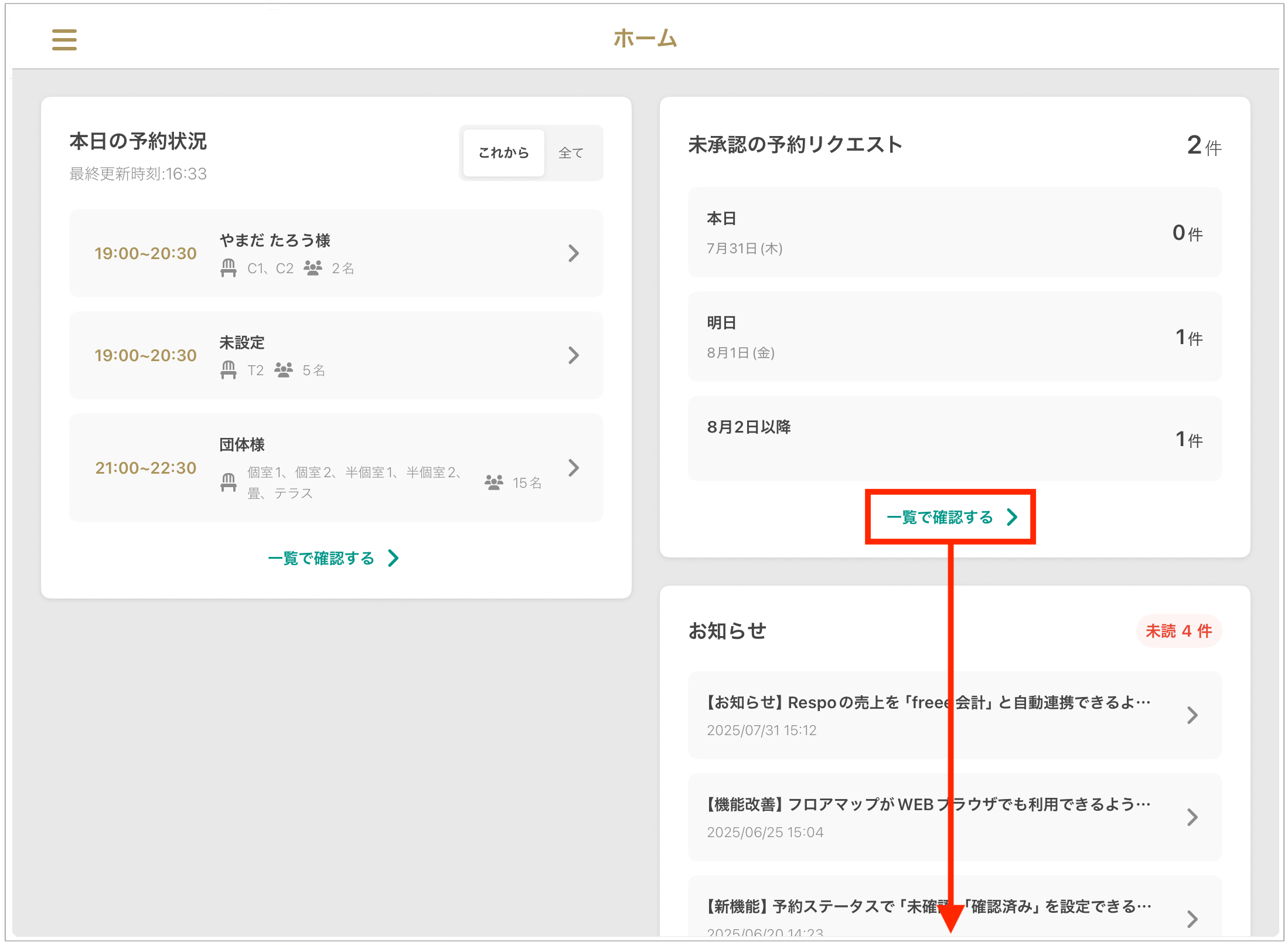Viewport: 1288px width, 945px height.
Task: Select the これから segment toggle
Action: click(503, 153)
